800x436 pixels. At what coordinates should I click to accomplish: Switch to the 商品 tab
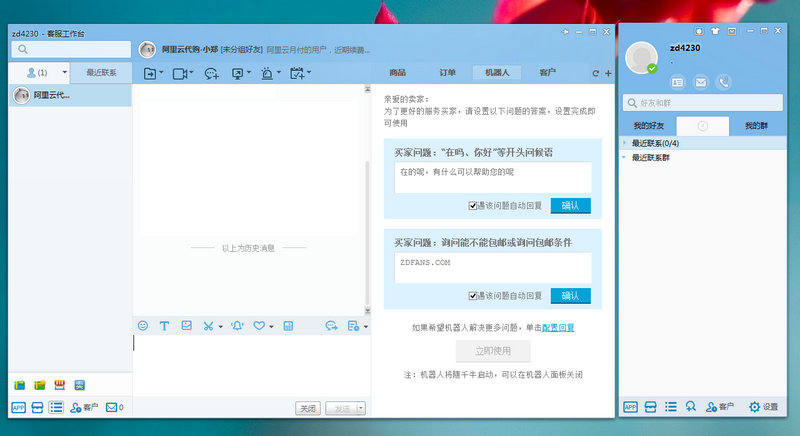(x=397, y=73)
